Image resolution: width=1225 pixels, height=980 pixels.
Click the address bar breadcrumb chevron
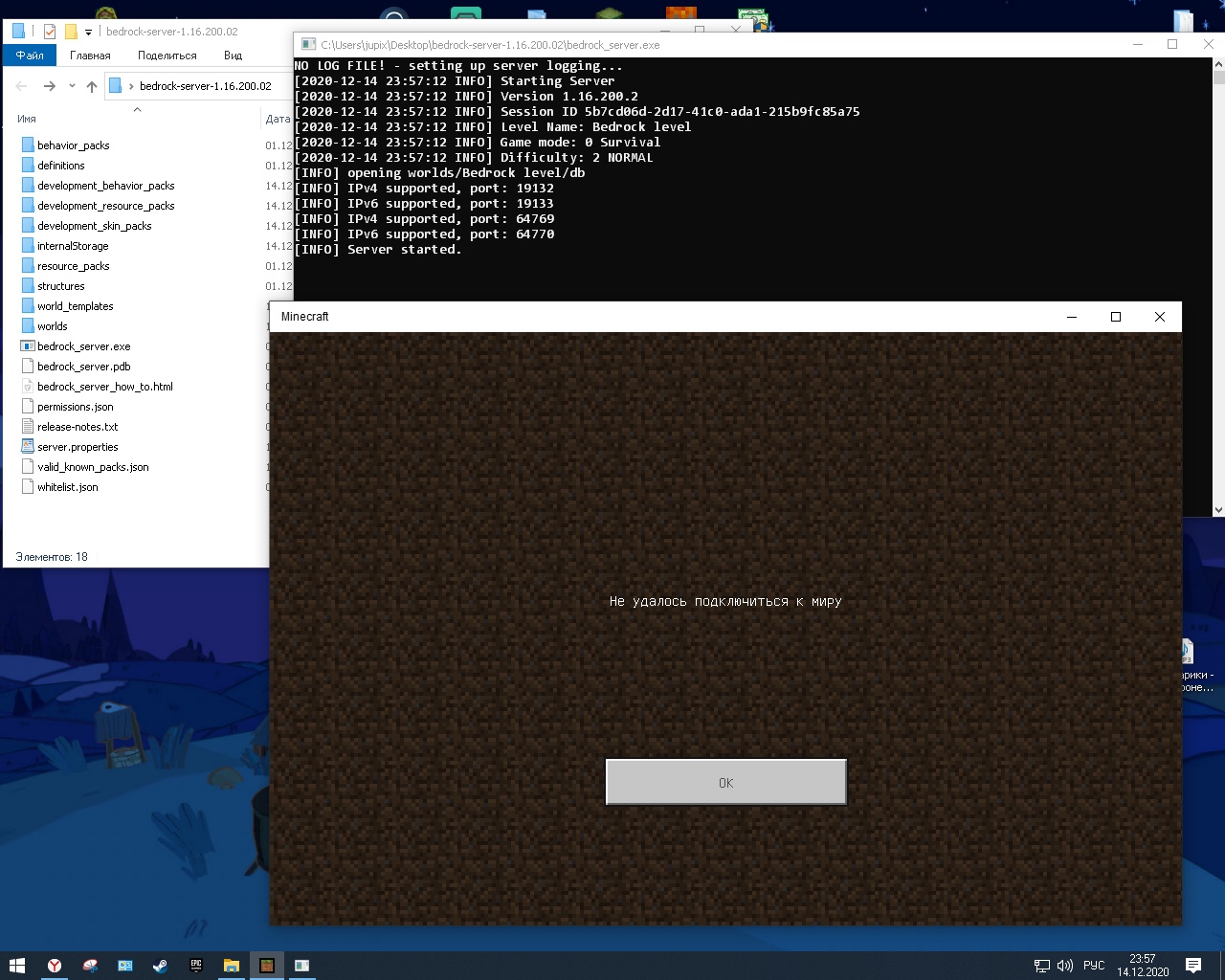click(x=131, y=86)
